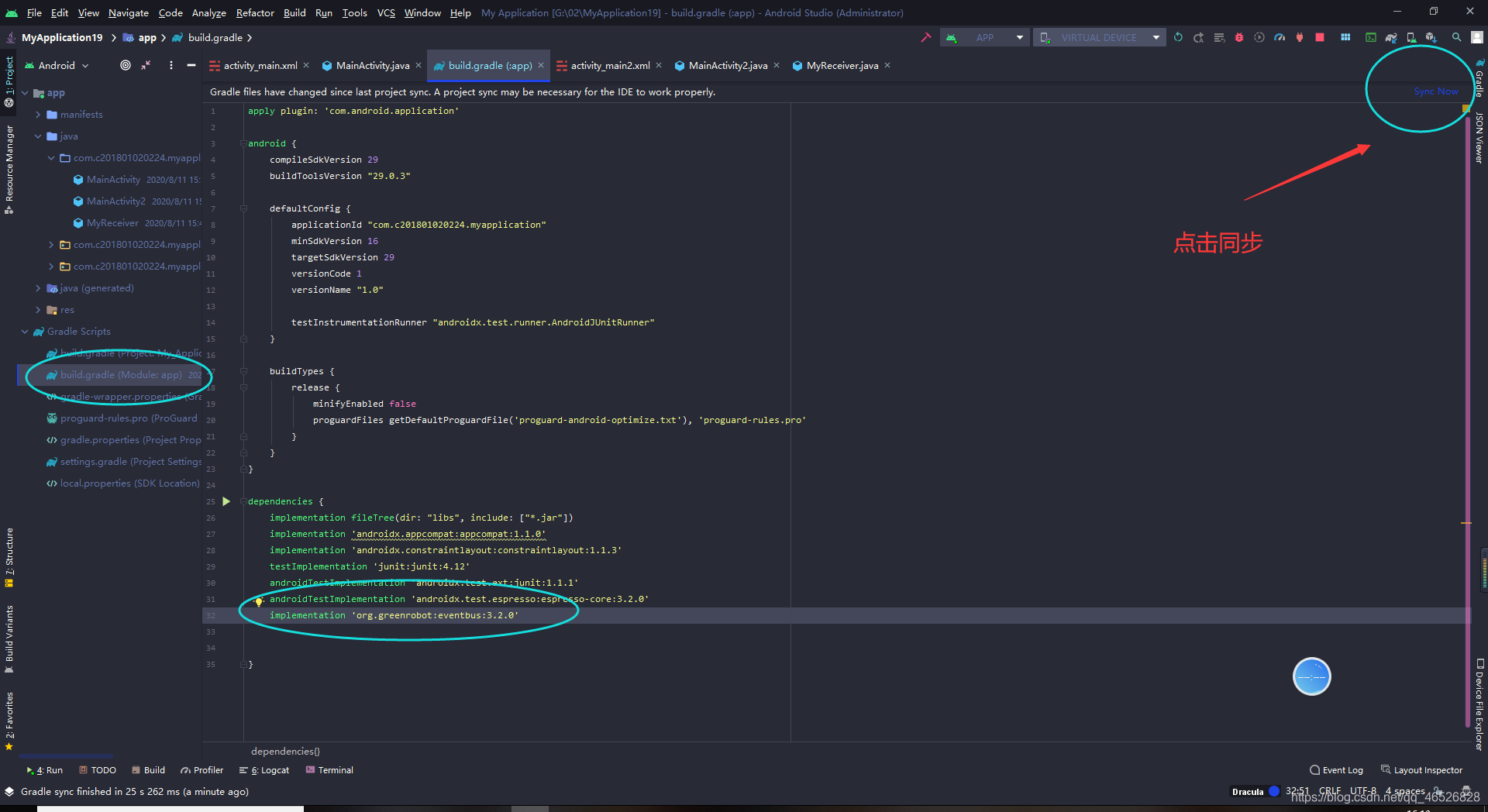
Task: Switch to the MainActivity.java tab
Action: 372,65
